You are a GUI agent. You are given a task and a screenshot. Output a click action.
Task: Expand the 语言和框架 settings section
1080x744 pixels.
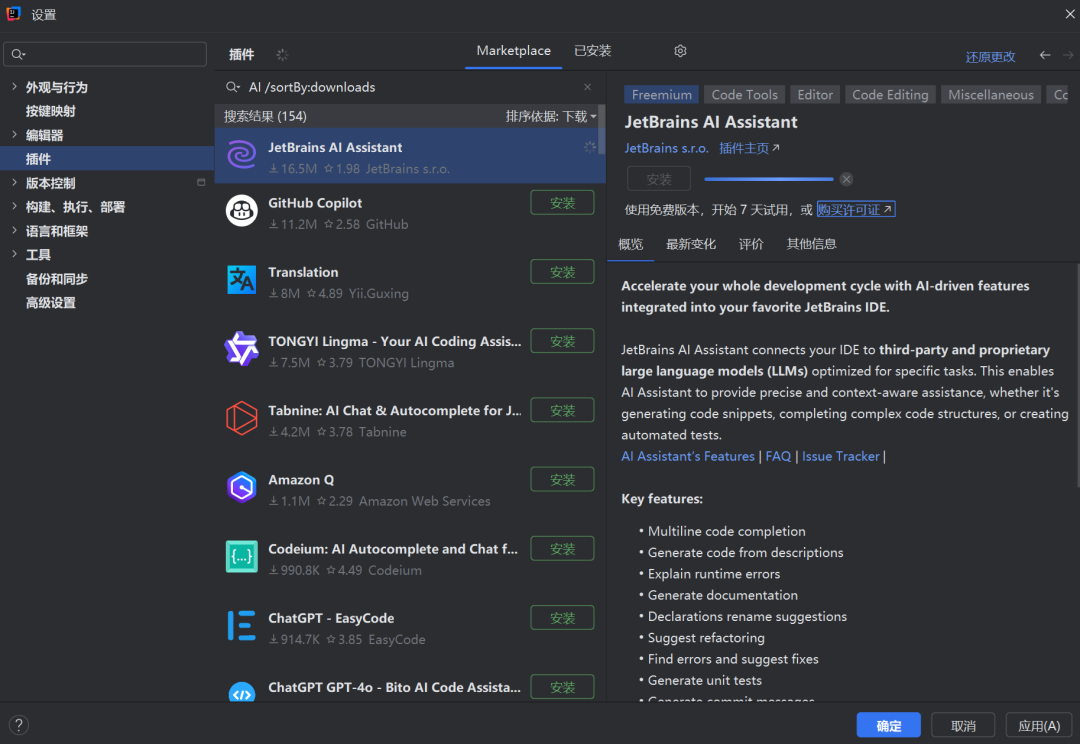(x=14, y=231)
